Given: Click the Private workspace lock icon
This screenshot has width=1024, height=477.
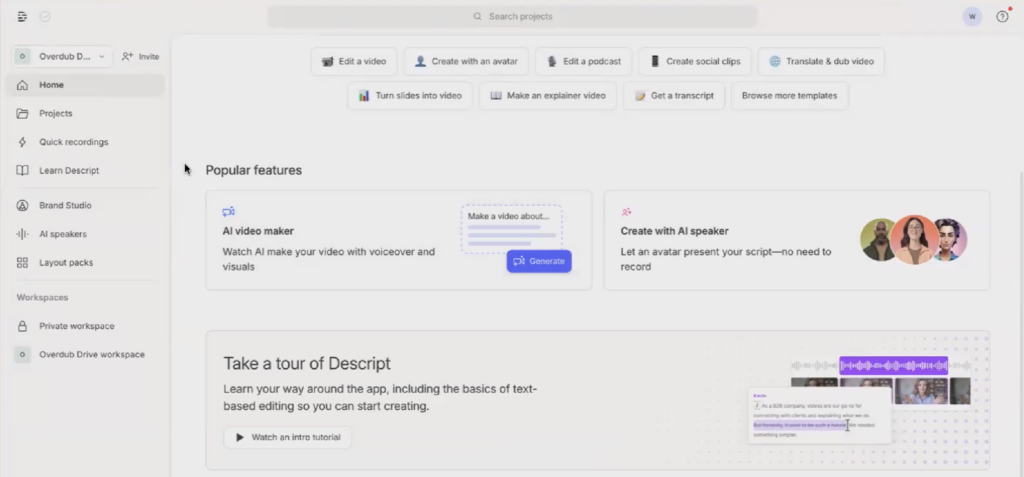Looking at the screenshot, I should point(22,326).
